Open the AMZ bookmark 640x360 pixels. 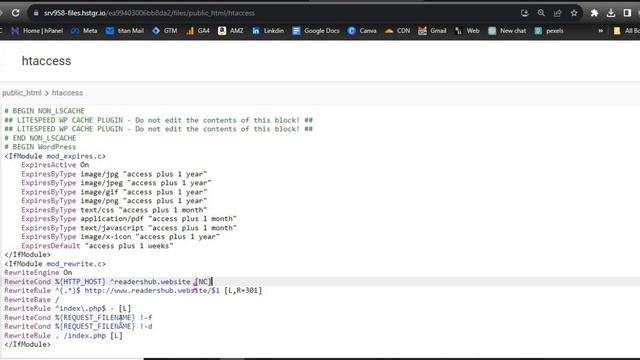pos(231,31)
